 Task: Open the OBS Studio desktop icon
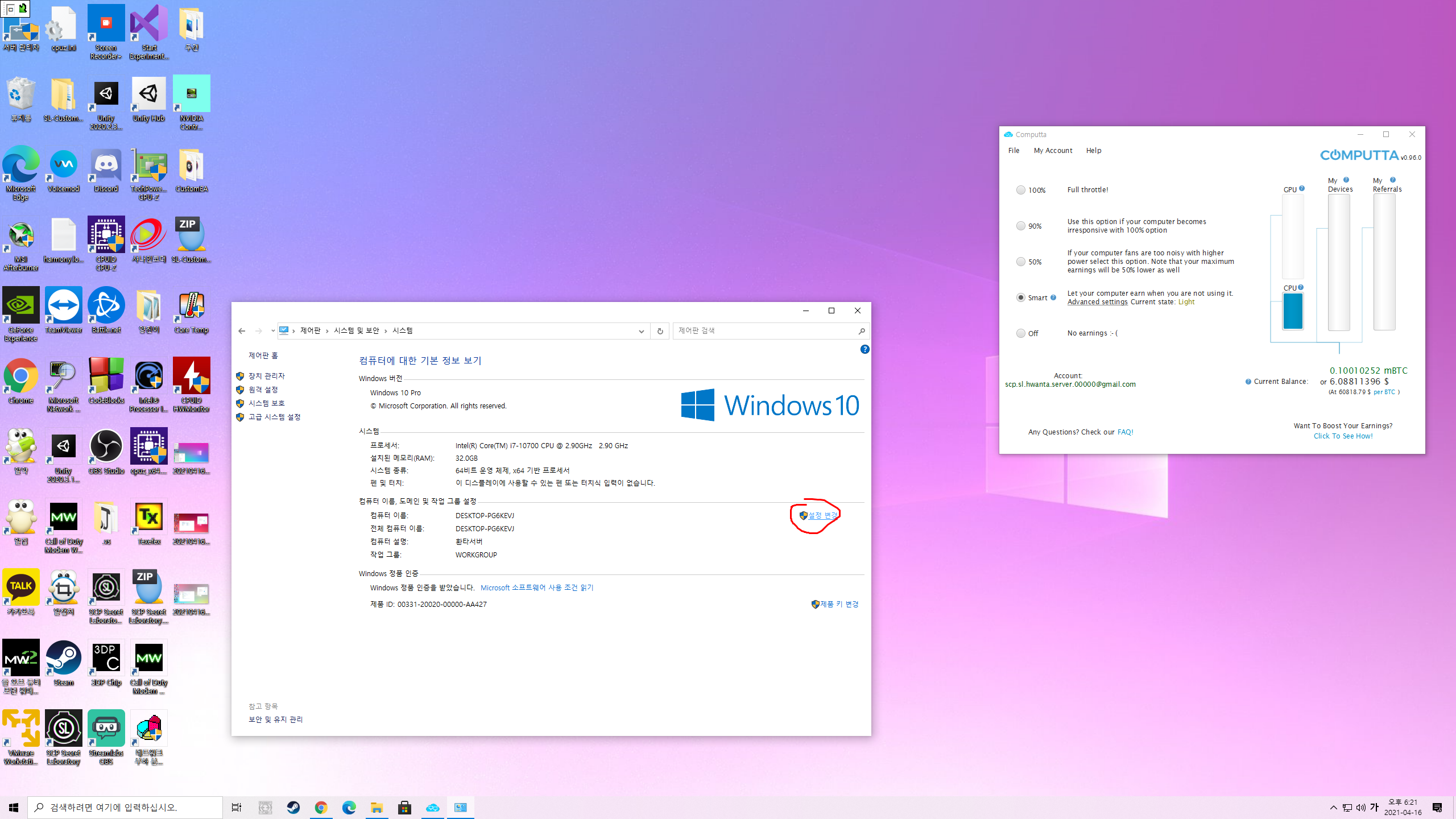point(106,452)
